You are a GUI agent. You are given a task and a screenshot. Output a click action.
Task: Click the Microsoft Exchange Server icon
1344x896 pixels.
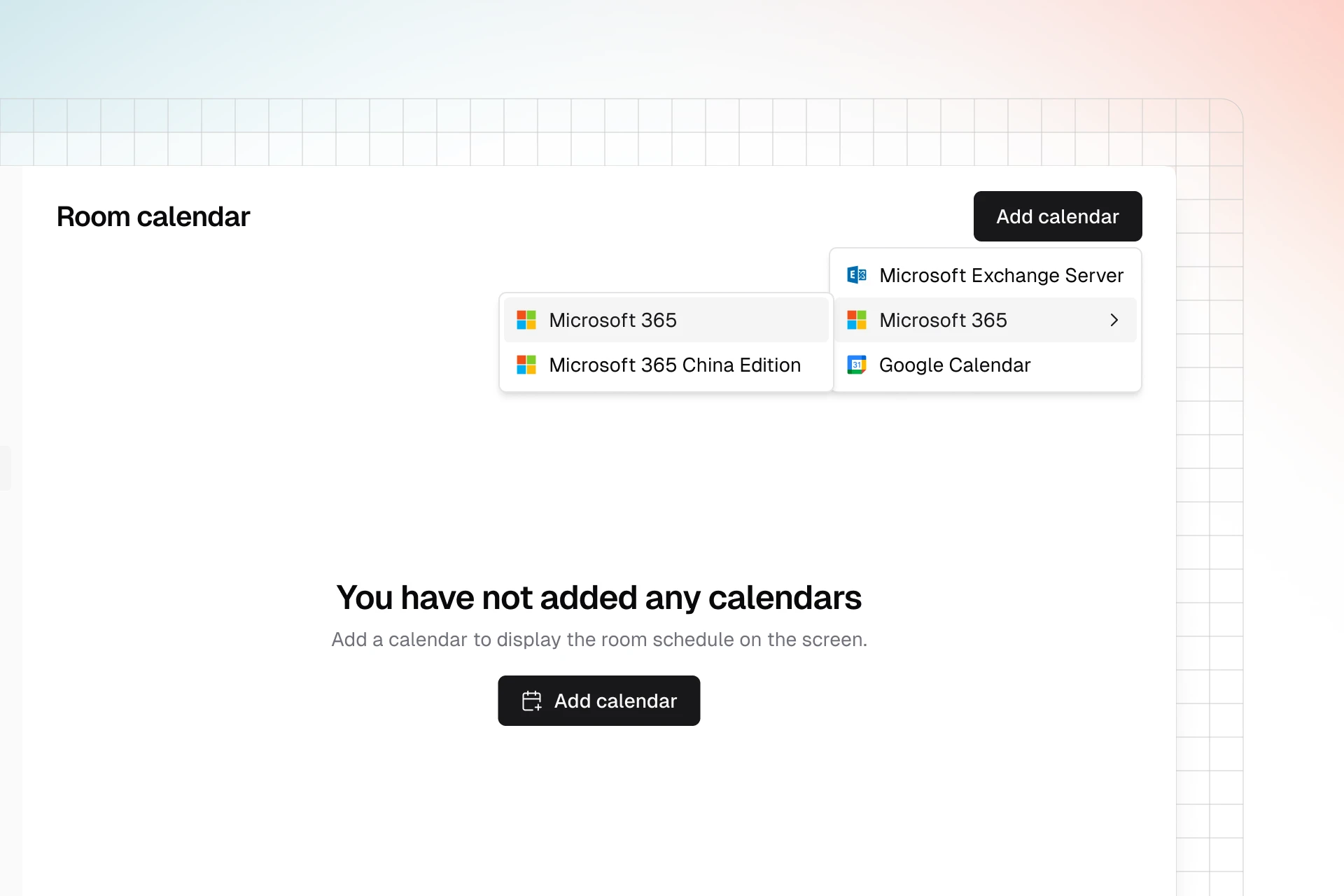[x=857, y=275]
